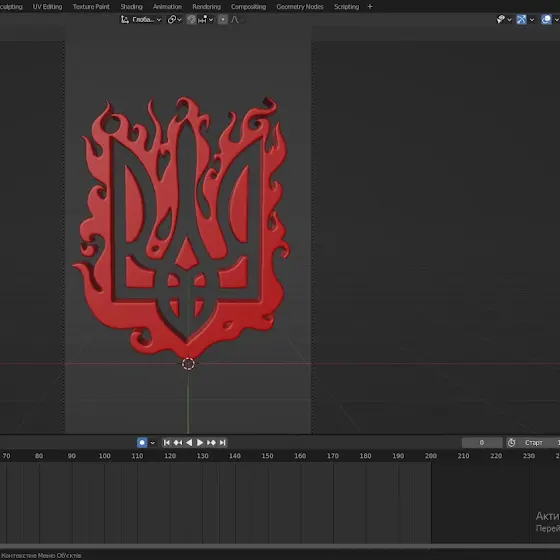Click frame 120 on the timeline ruler
Image resolution: width=560 pixels, height=560 pixels.
170,456
